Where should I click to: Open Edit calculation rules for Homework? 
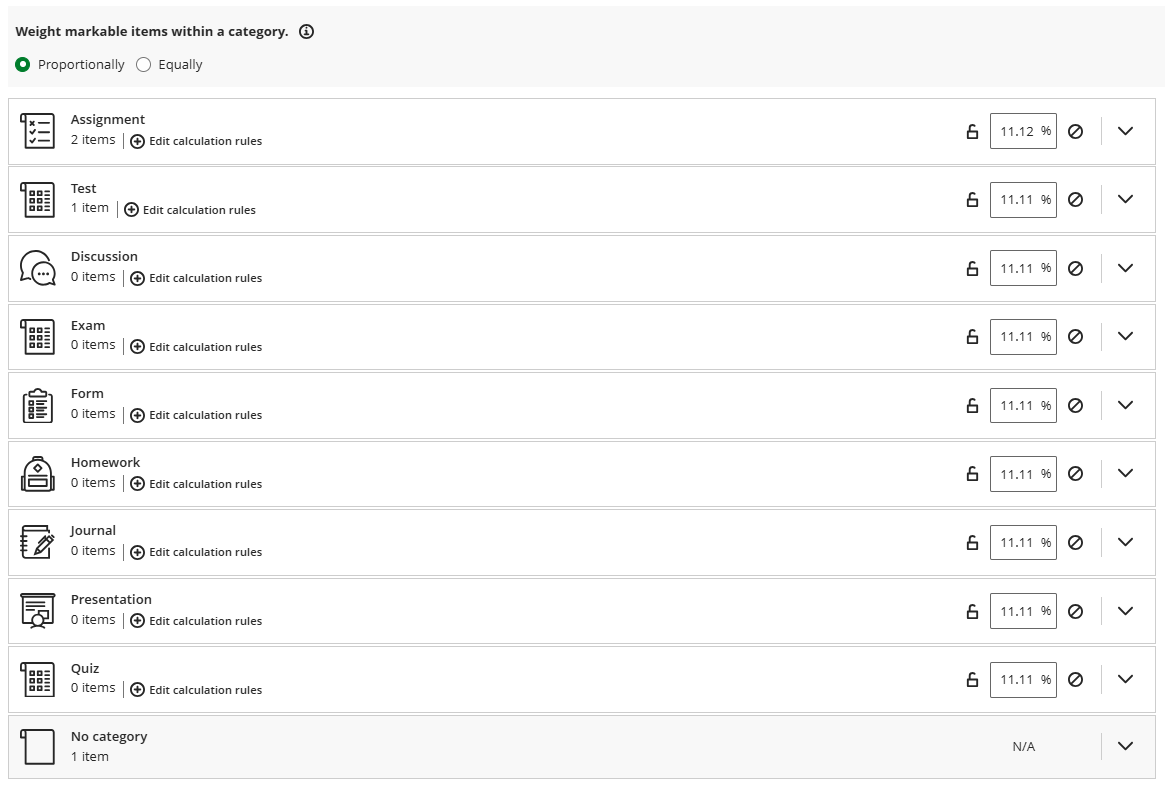196,484
